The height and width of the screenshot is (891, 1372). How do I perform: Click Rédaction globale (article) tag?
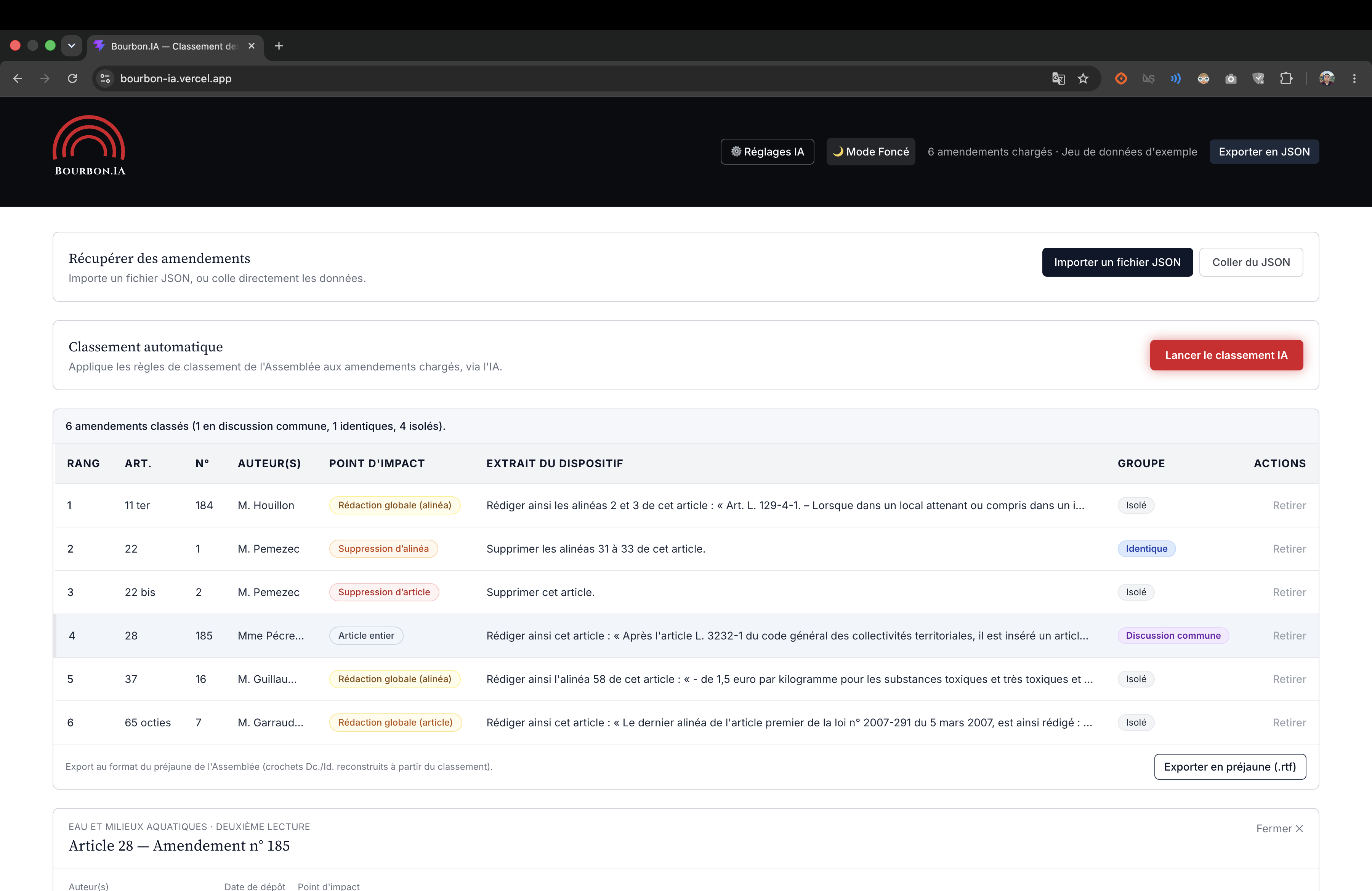[x=395, y=723]
